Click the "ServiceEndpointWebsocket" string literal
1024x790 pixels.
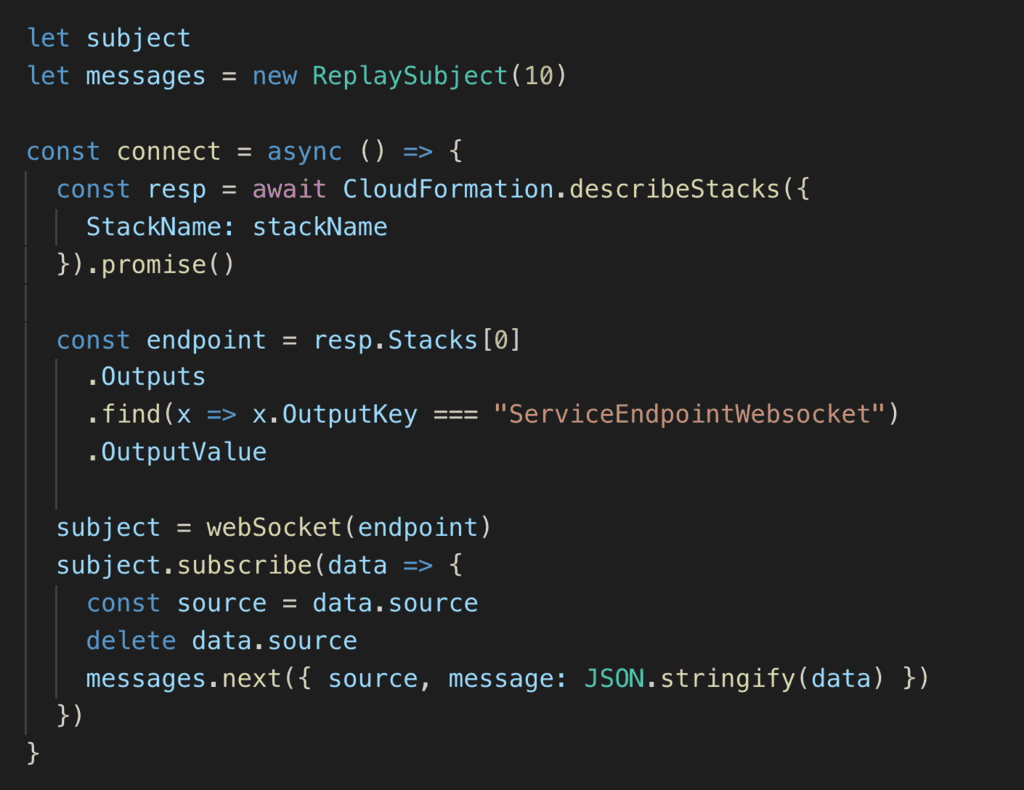coord(689,415)
